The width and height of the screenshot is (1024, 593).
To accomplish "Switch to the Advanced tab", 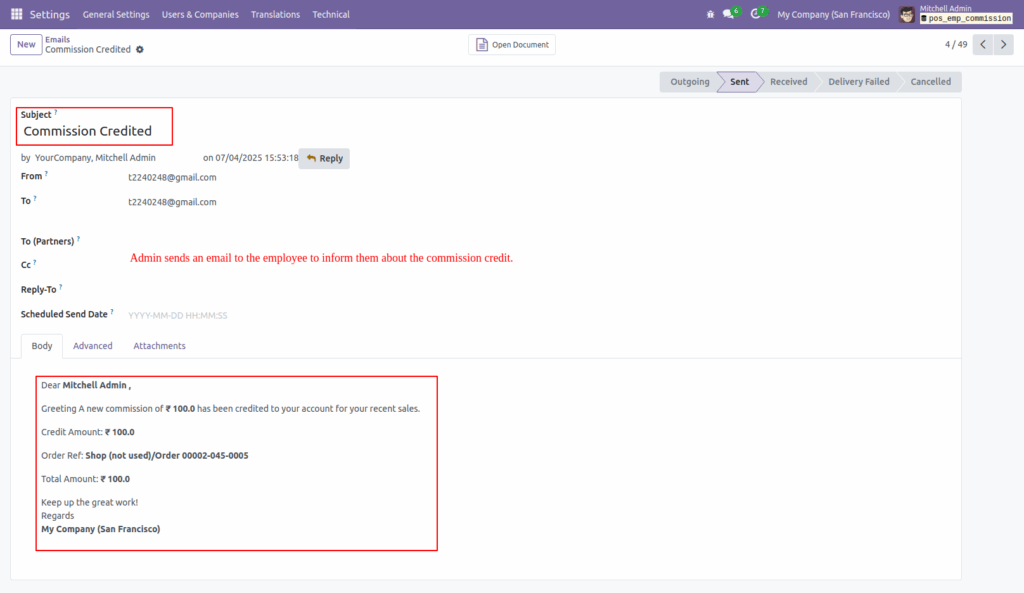I will [x=92, y=345].
